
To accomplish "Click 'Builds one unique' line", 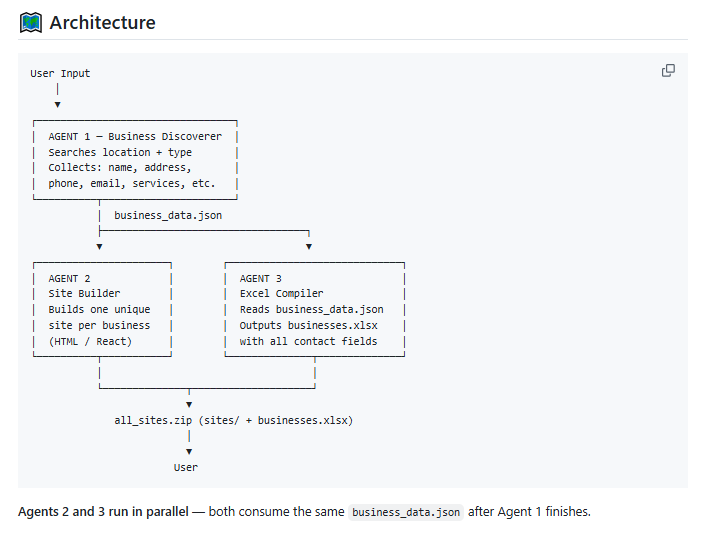I will (x=99, y=309).
